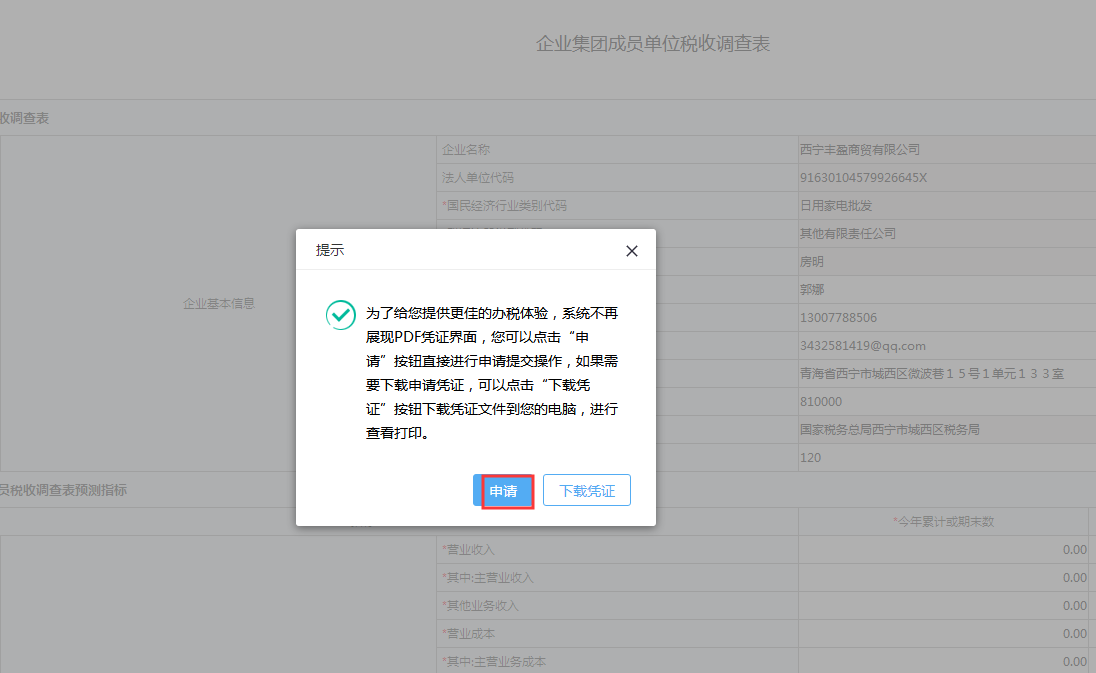1096x673 pixels.
Task: Click the 青海省西宁市城西区 address cell
Action: (947, 373)
